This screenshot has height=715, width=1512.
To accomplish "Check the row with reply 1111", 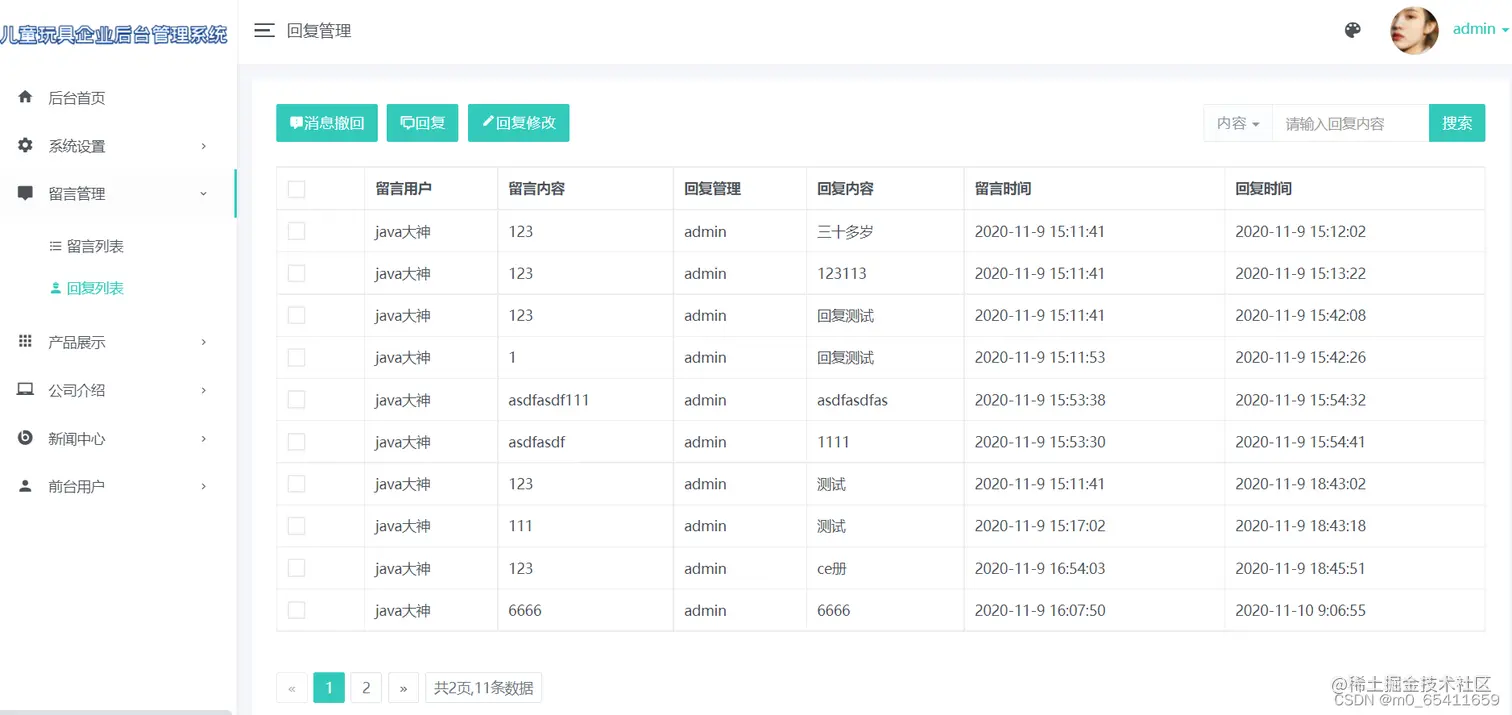I will 296,441.
